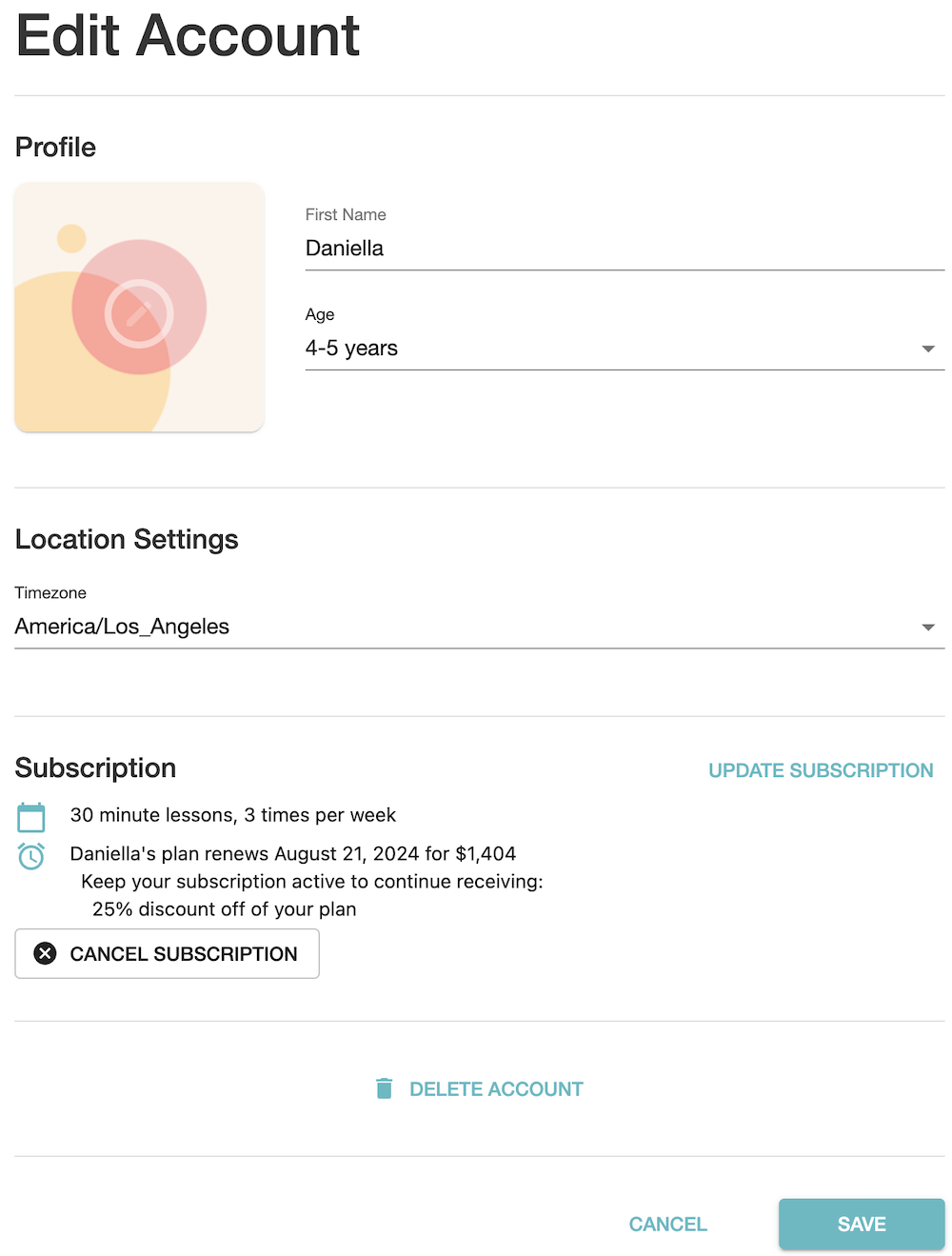
Task: Click the pencil edit icon on avatar
Action: pyautogui.click(x=139, y=313)
